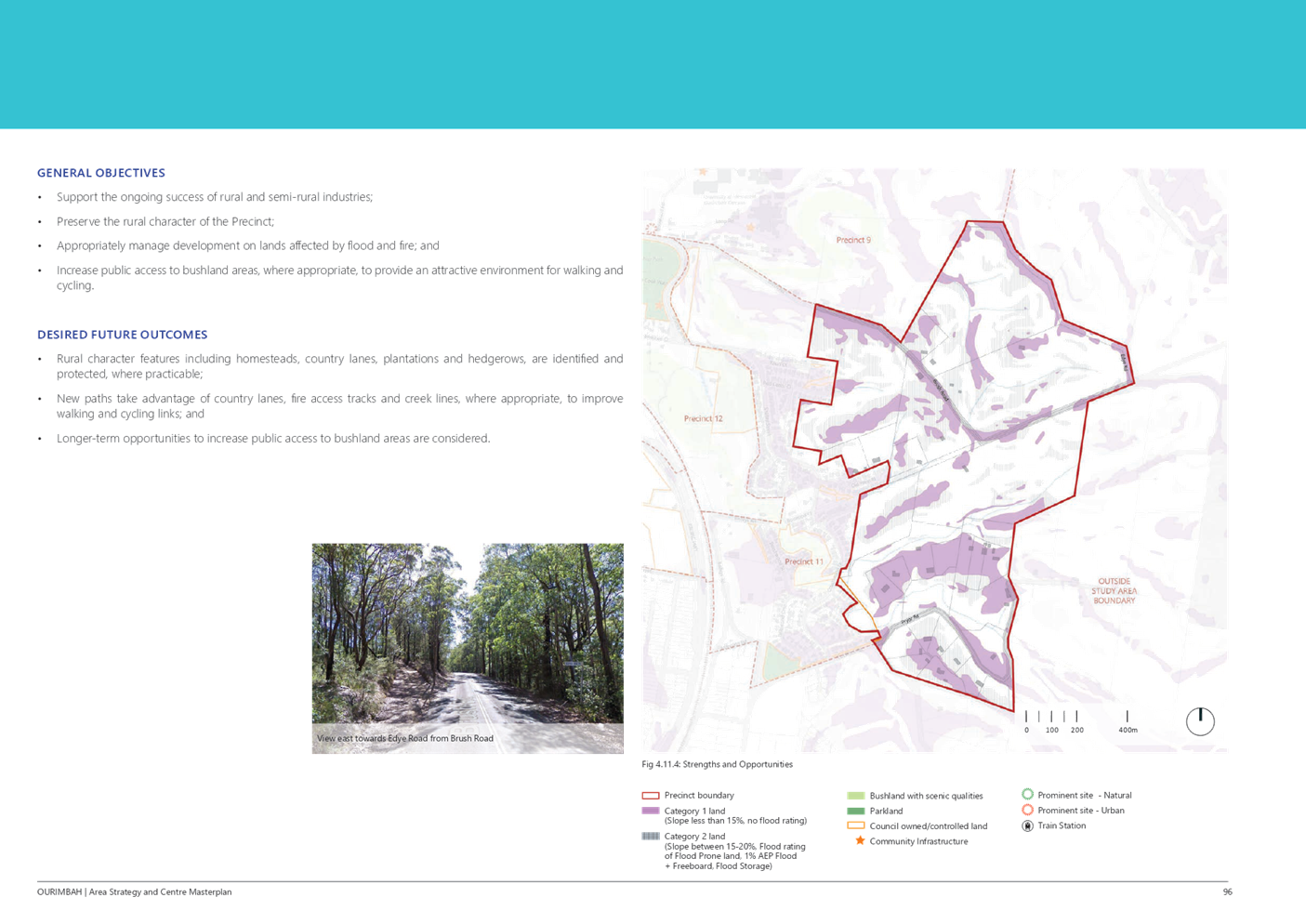Click the red Precinct boundary legend symbol

click(651, 796)
